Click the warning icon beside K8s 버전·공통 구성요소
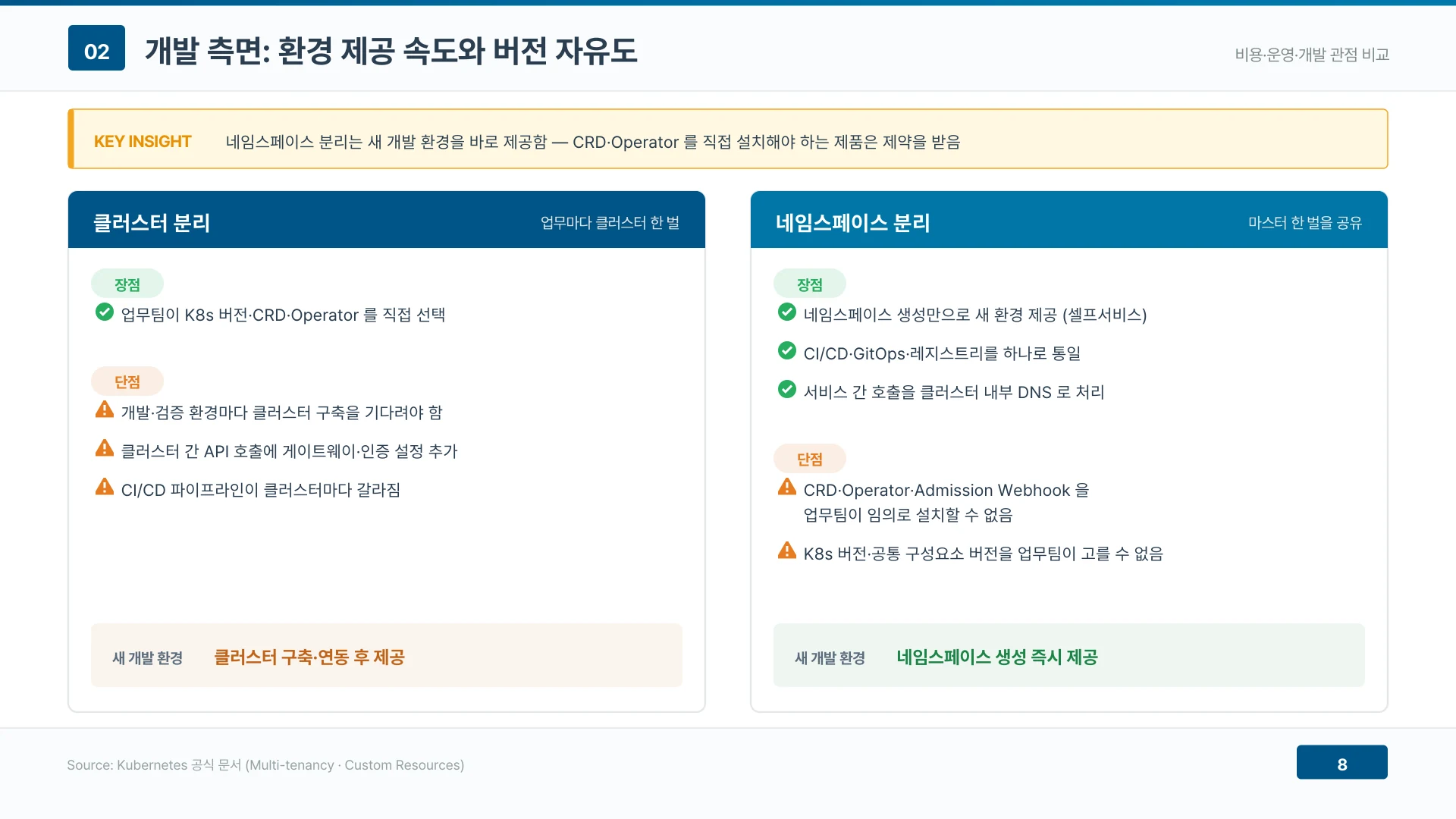The width and height of the screenshot is (1456, 819). pyautogui.click(x=787, y=551)
